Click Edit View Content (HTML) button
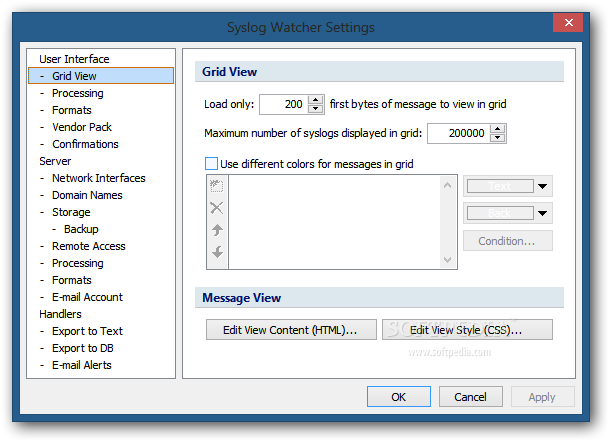 coord(291,330)
